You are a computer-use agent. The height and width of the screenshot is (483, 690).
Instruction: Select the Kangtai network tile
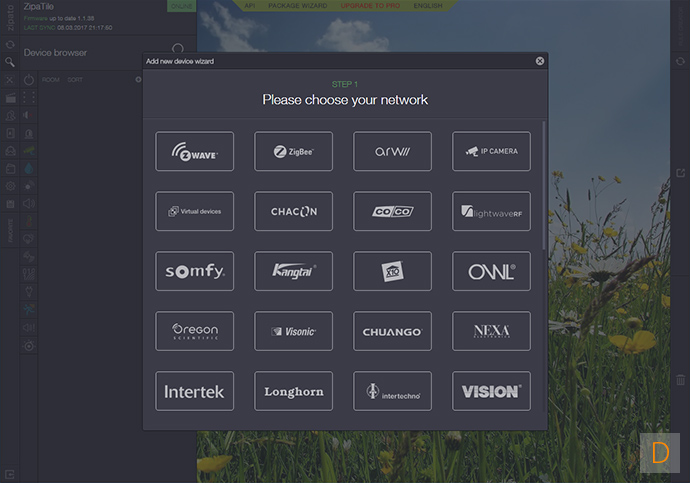point(294,271)
